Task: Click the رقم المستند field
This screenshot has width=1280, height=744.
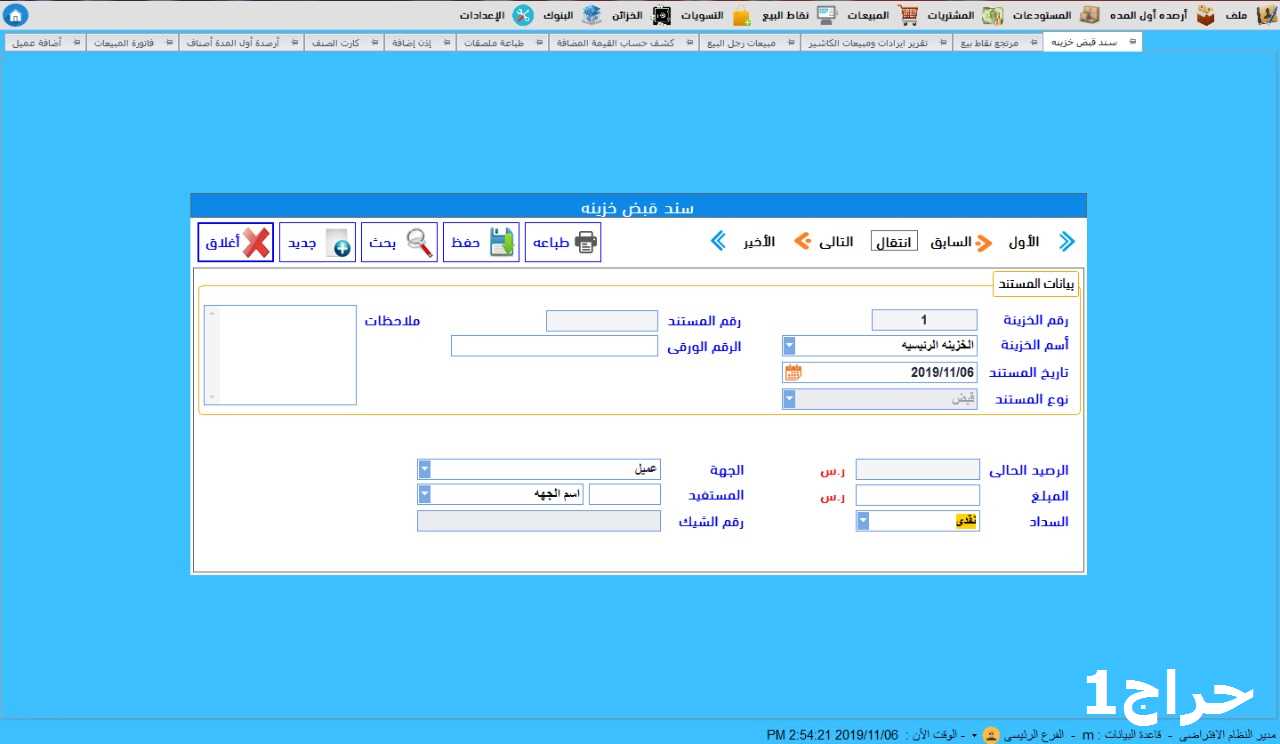Action: (602, 321)
